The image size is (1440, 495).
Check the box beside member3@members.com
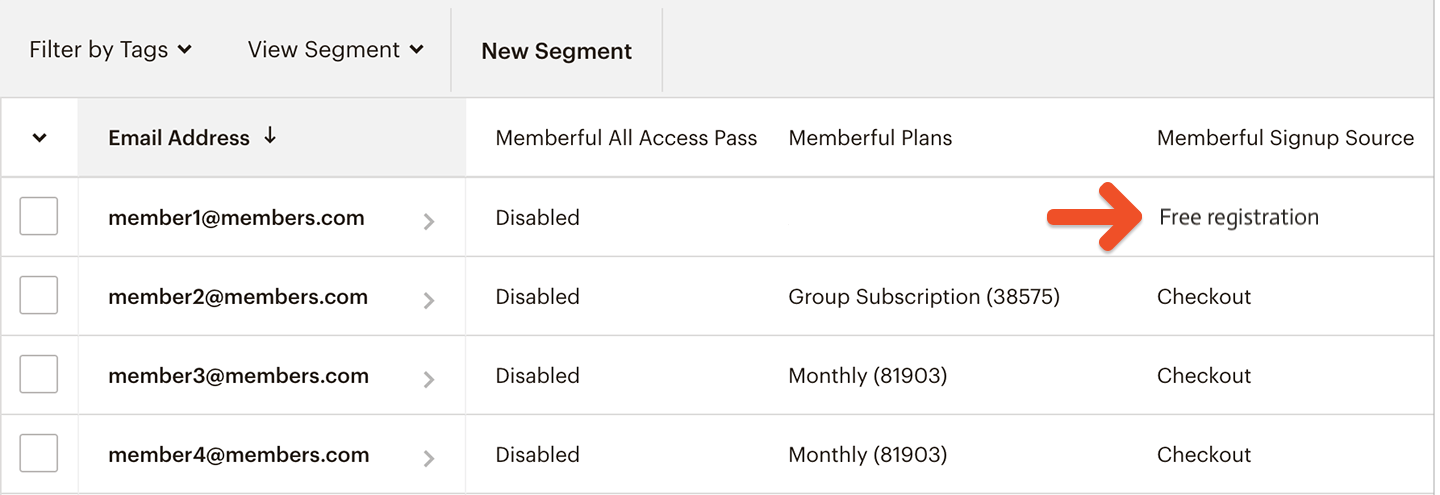(x=39, y=375)
